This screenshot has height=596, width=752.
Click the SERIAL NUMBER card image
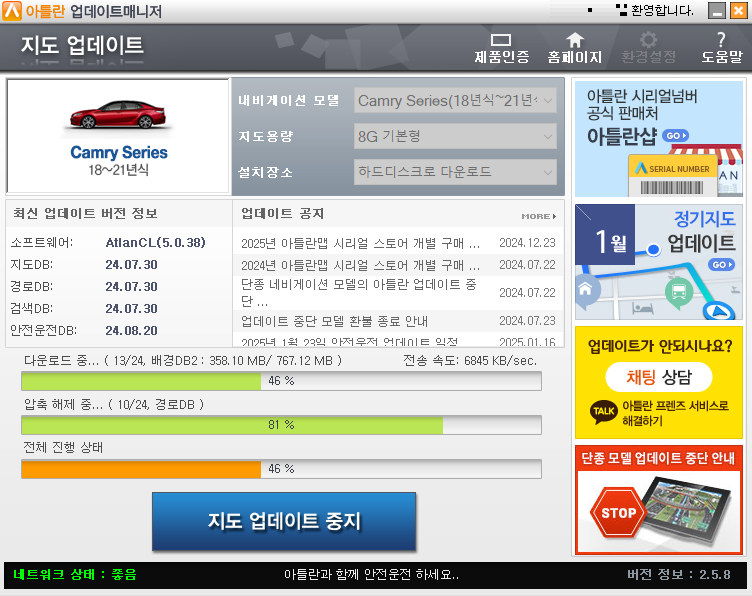[x=673, y=176]
